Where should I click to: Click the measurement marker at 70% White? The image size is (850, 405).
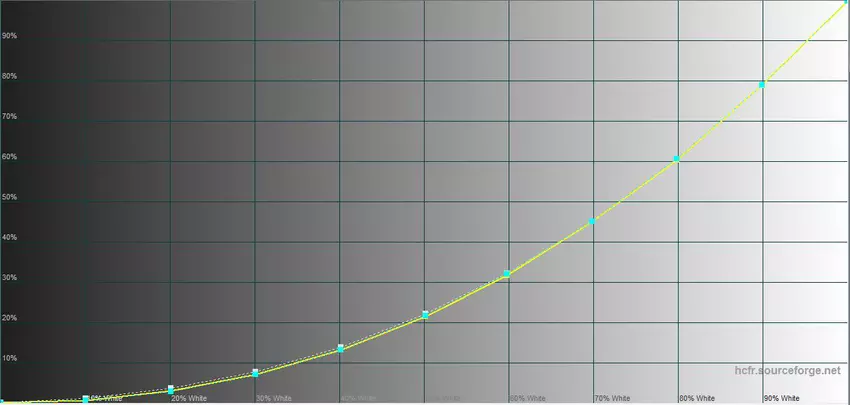pos(593,220)
